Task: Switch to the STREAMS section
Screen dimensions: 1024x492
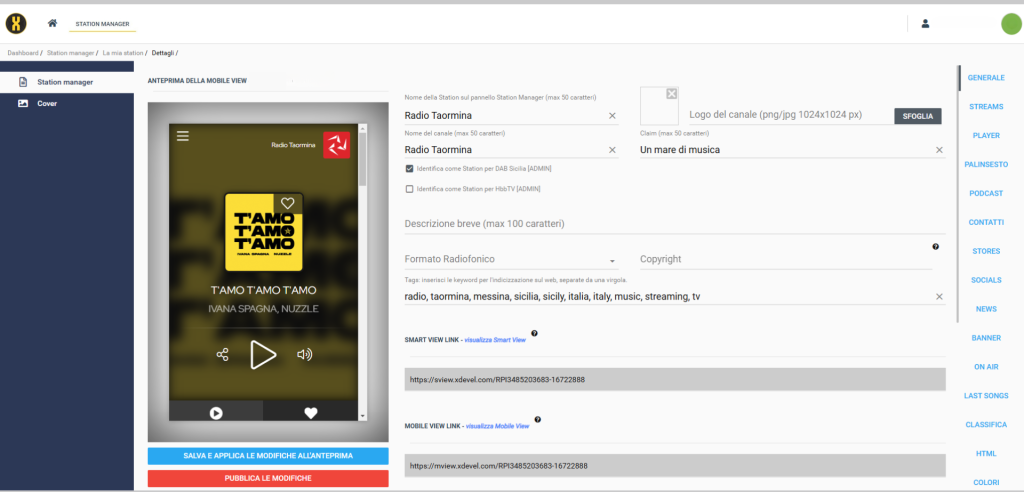Action: [985, 107]
